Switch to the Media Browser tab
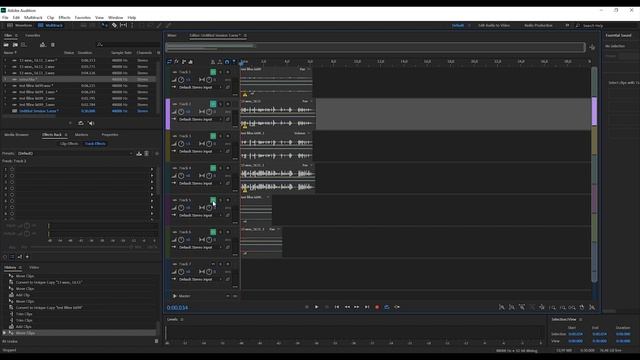This screenshot has height=360, width=640. [16, 135]
